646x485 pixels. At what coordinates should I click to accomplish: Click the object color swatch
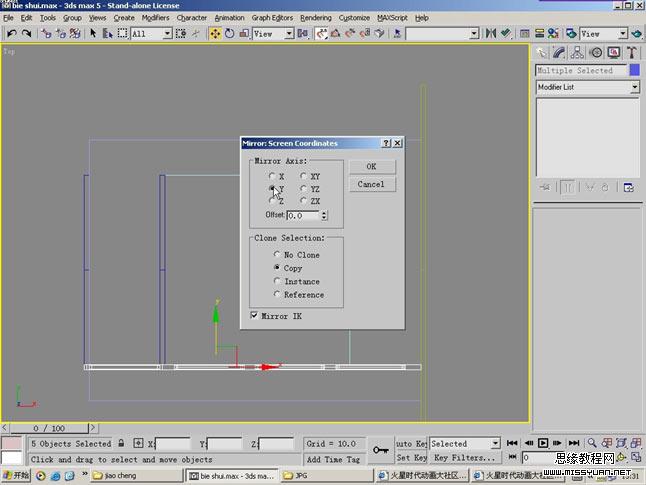(635, 70)
